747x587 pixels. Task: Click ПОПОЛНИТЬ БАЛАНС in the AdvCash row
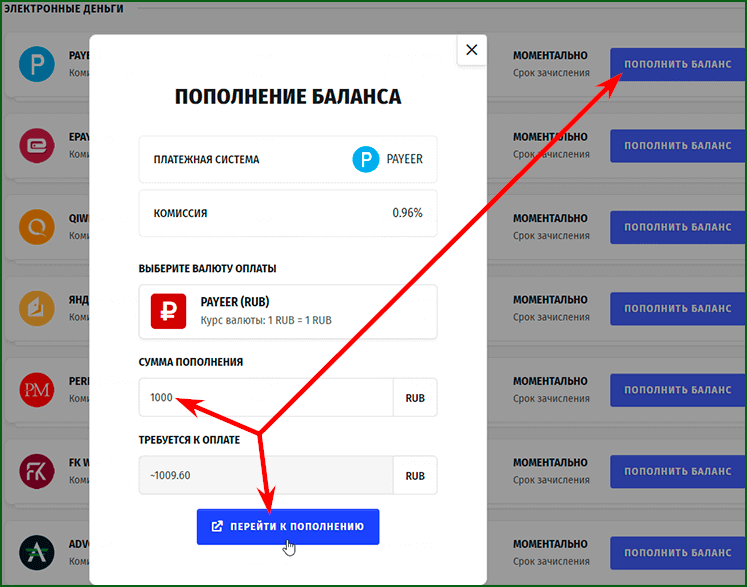point(677,553)
